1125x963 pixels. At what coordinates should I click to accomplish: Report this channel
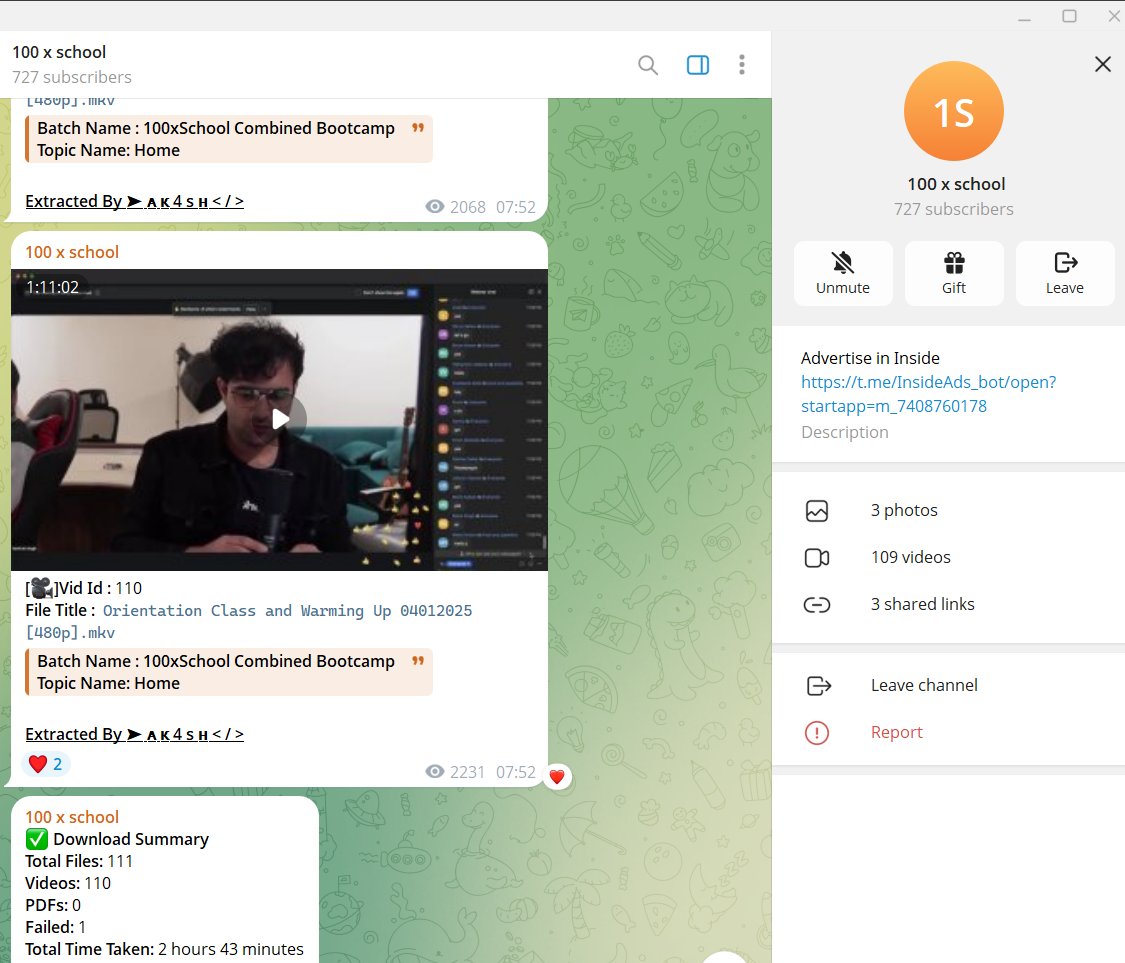(x=949, y=733)
